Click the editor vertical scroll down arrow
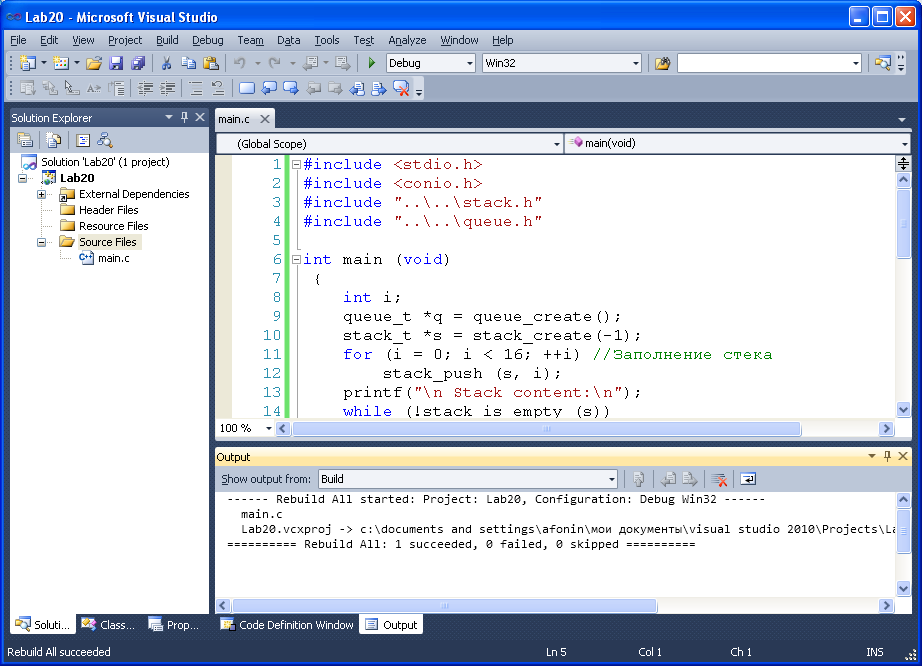922x666 pixels. (903, 409)
